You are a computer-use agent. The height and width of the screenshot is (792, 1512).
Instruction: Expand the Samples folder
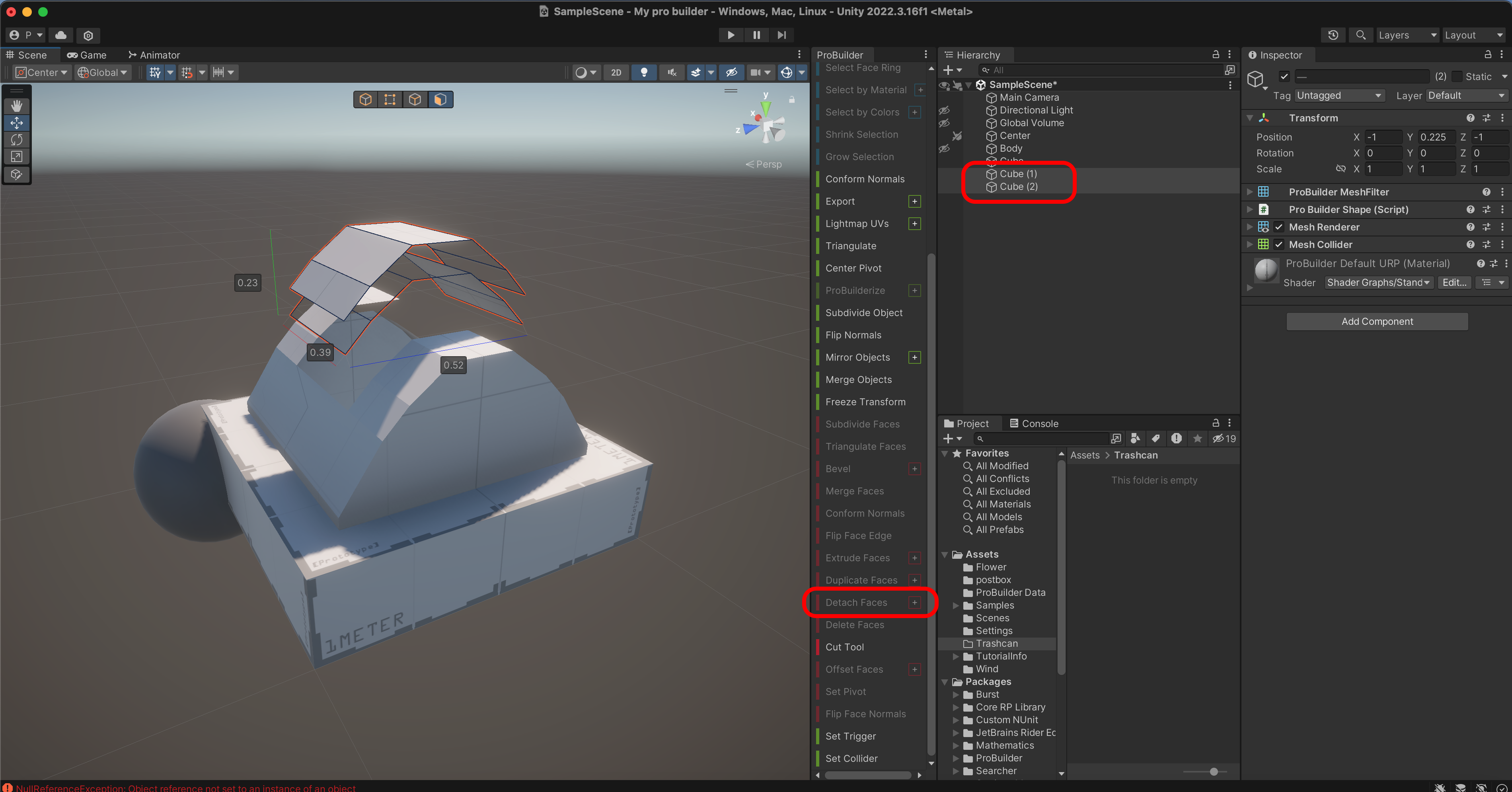click(x=956, y=605)
